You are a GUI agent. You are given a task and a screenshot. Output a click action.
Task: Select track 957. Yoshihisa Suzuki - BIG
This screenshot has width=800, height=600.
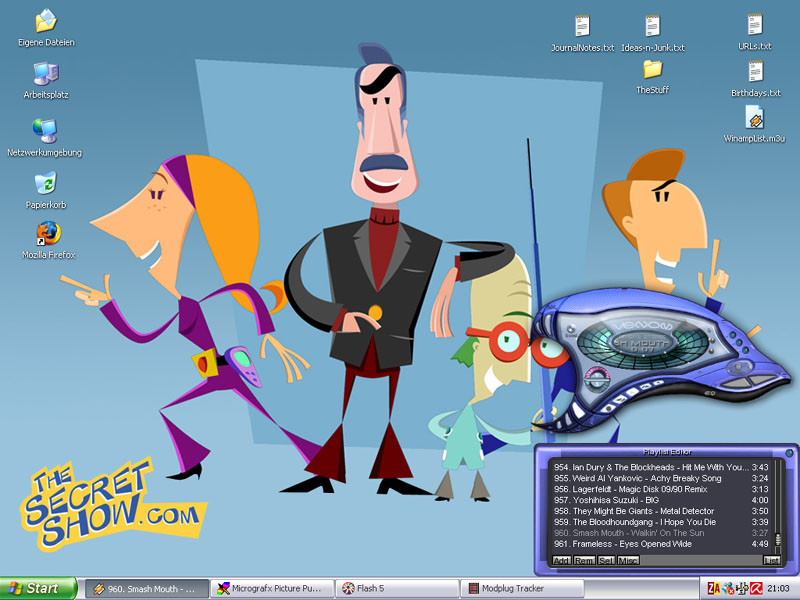coord(661,501)
